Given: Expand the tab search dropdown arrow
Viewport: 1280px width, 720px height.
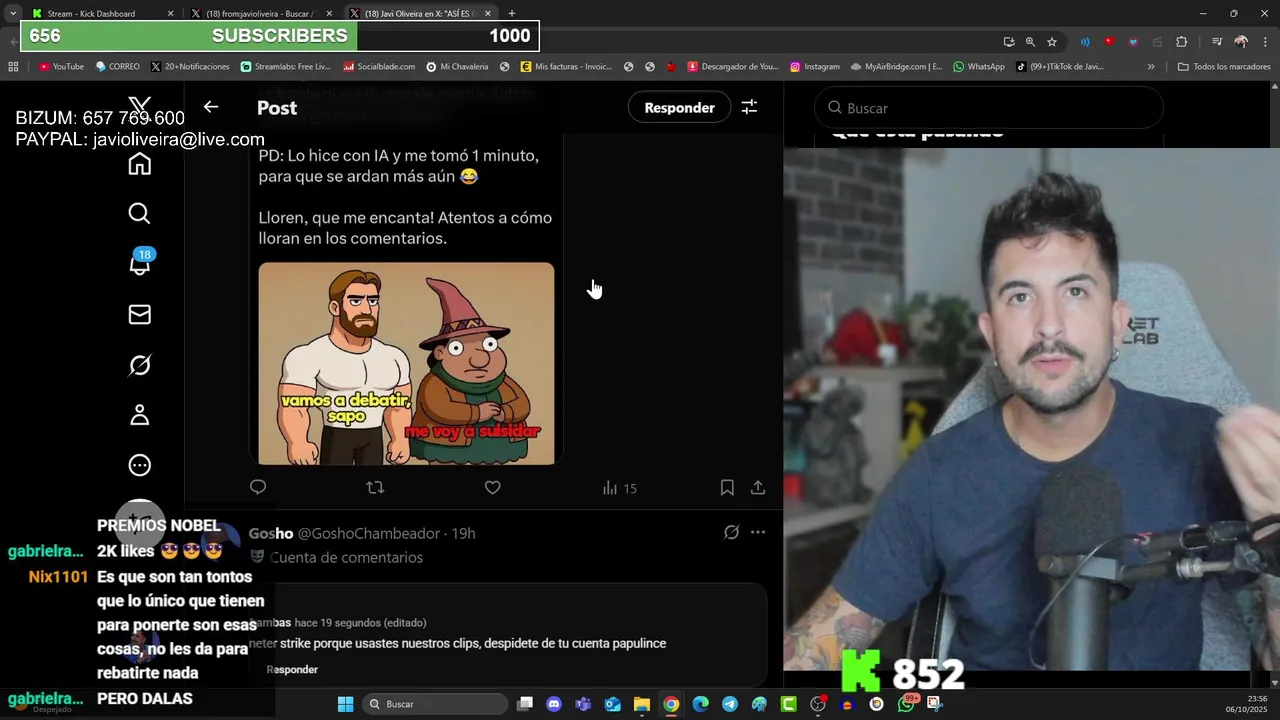Looking at the screenshot, I should pos(13,13).
